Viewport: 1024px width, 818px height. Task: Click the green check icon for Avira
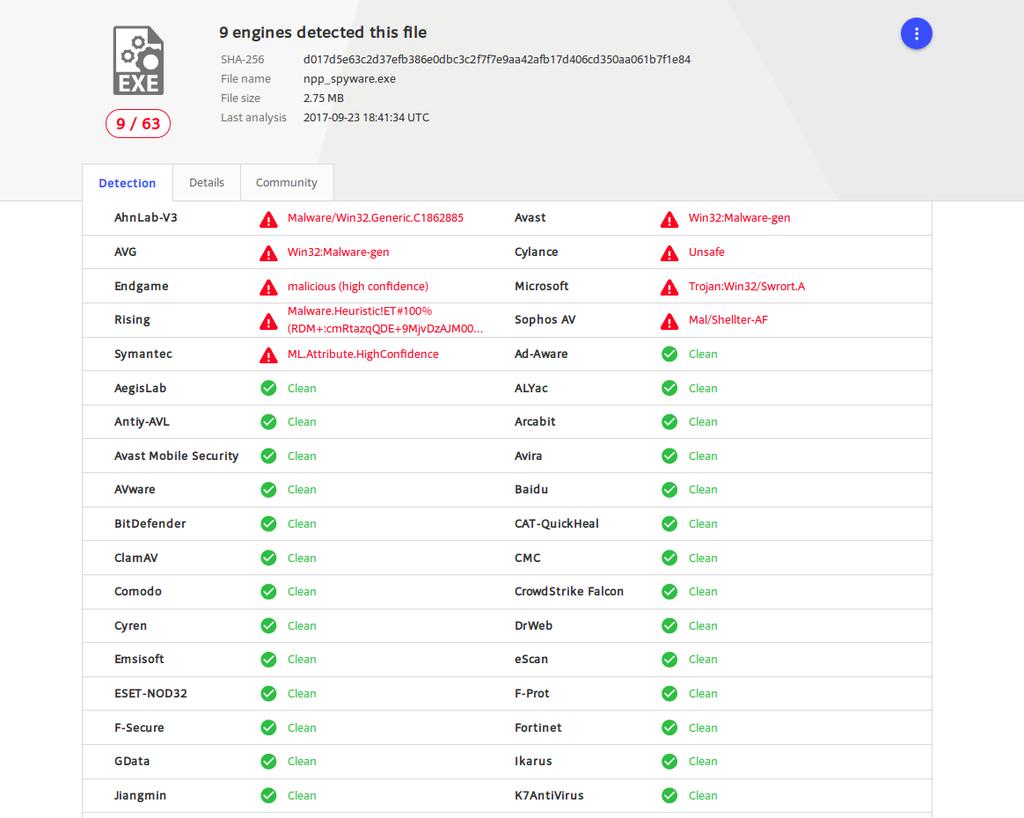pos(669,456)
